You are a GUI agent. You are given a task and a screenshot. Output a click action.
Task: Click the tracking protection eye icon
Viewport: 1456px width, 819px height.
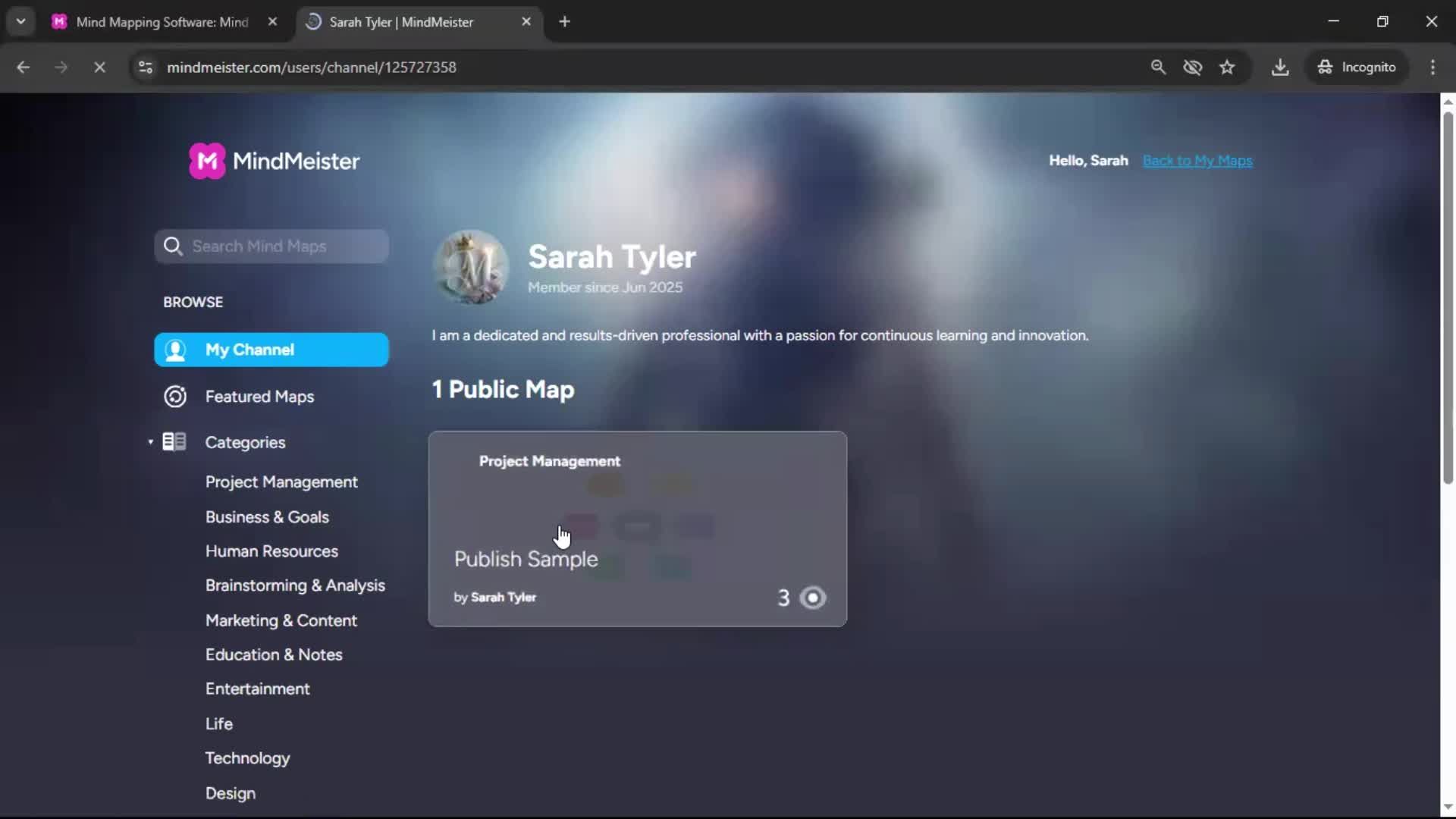[x=1193, y=67]
